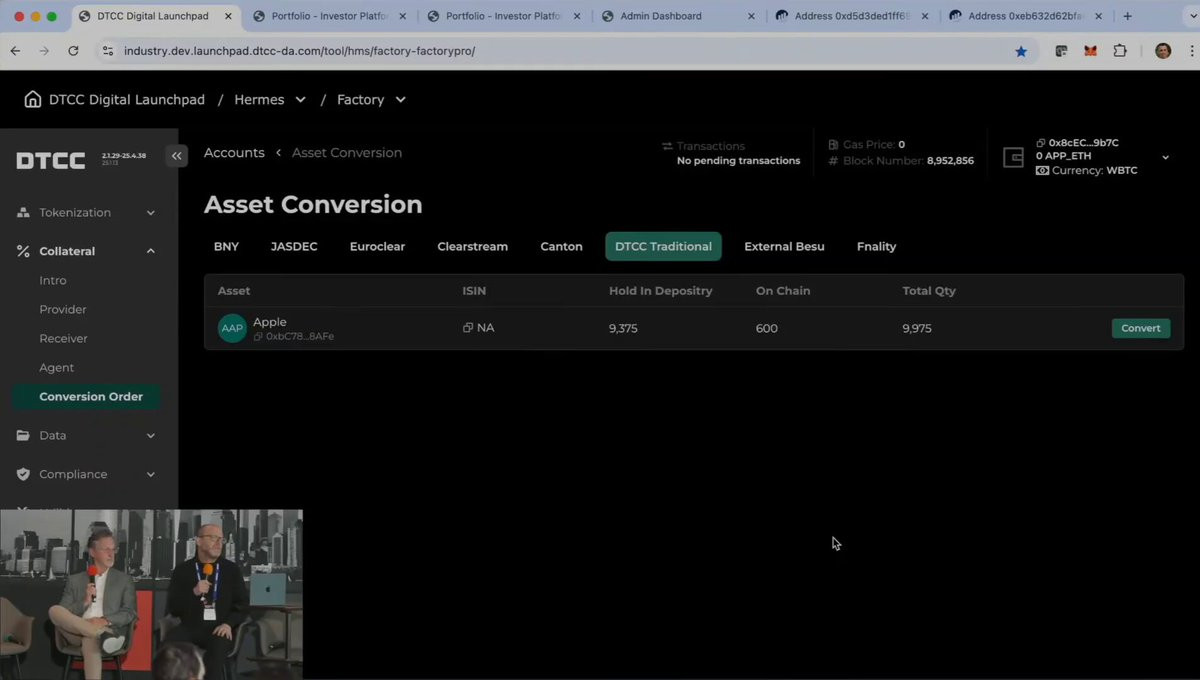
Task: Click the Gas Price pump icon
Action: click(x=833, y=144)
